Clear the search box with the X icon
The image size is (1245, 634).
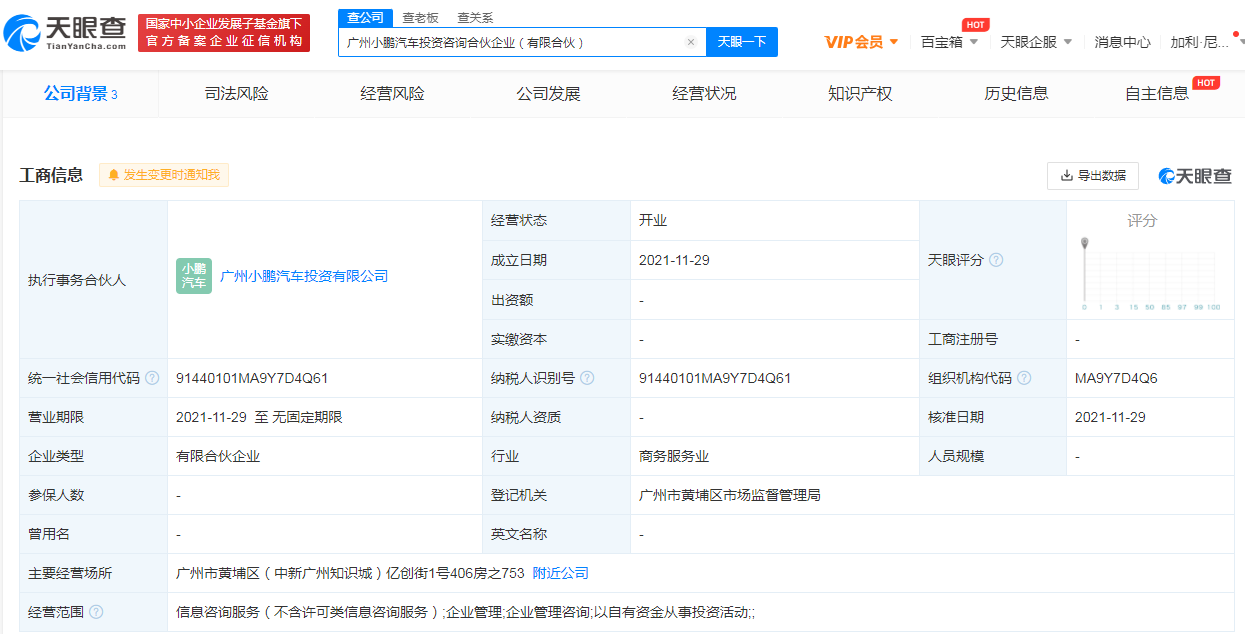[690, 42]
